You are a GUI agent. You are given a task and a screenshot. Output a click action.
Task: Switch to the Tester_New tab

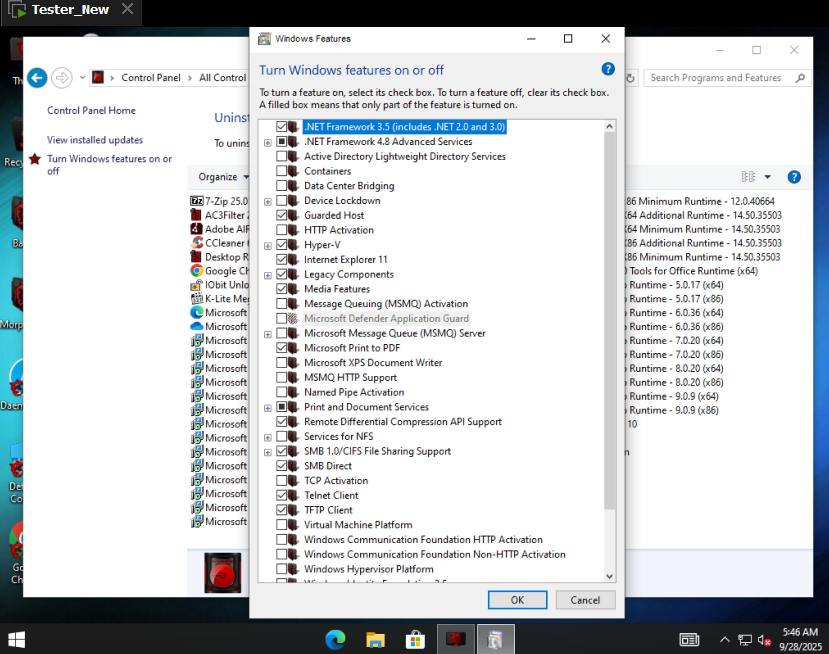(70, 10)
